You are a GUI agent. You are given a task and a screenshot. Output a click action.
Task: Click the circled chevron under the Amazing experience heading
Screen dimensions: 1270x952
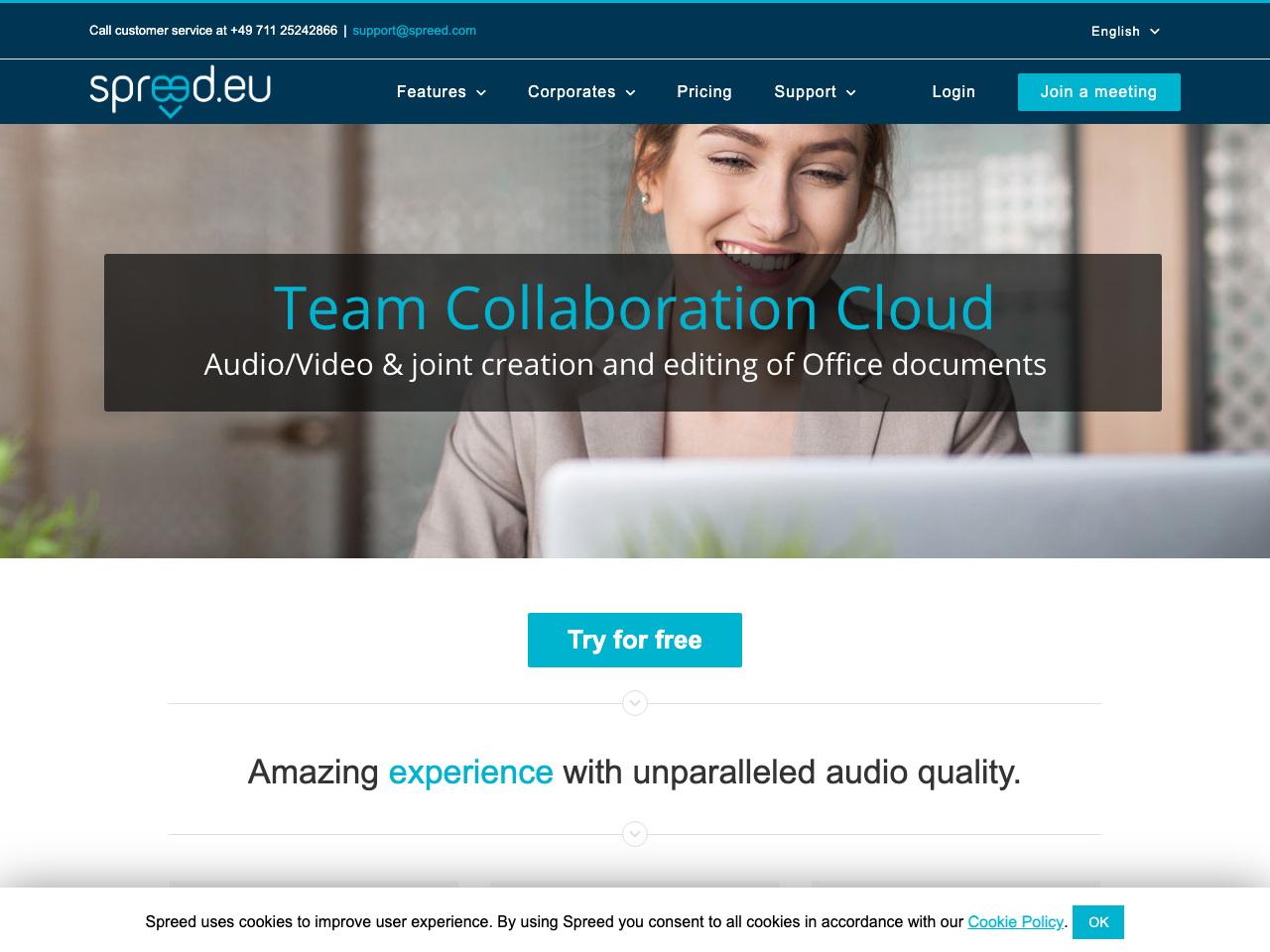pos(635,834)
